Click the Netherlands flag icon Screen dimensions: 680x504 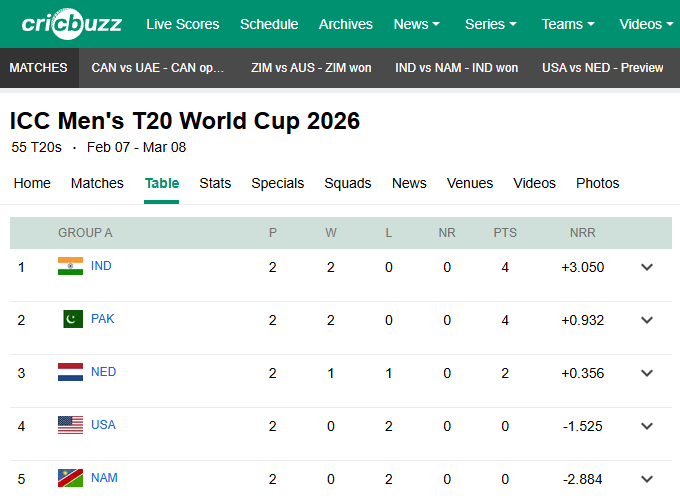tap(70, 372)
